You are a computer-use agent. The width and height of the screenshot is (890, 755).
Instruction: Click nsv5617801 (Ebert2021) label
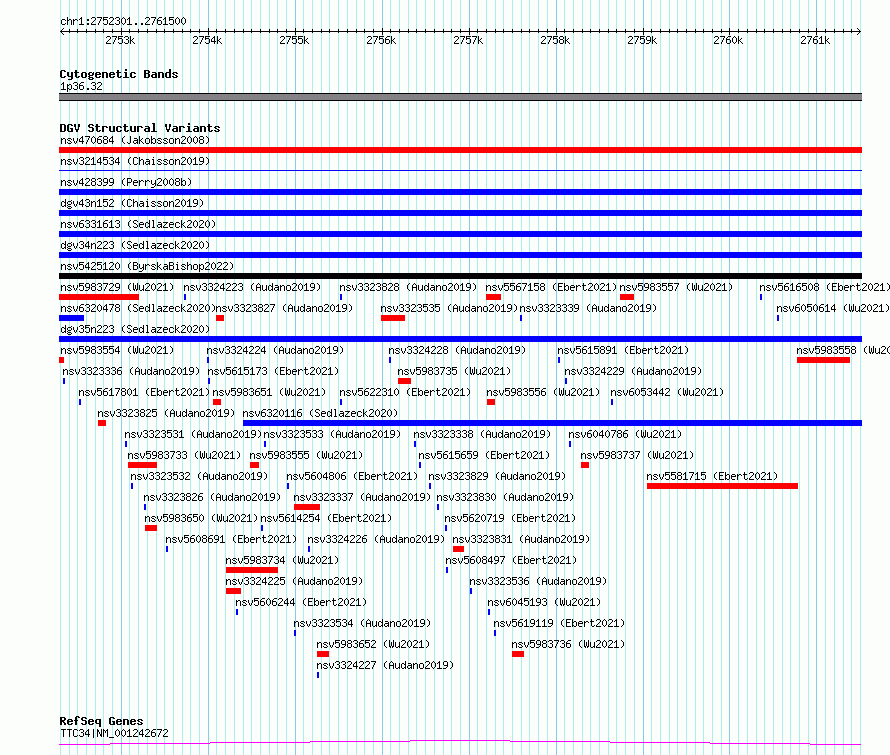point(144,392)
